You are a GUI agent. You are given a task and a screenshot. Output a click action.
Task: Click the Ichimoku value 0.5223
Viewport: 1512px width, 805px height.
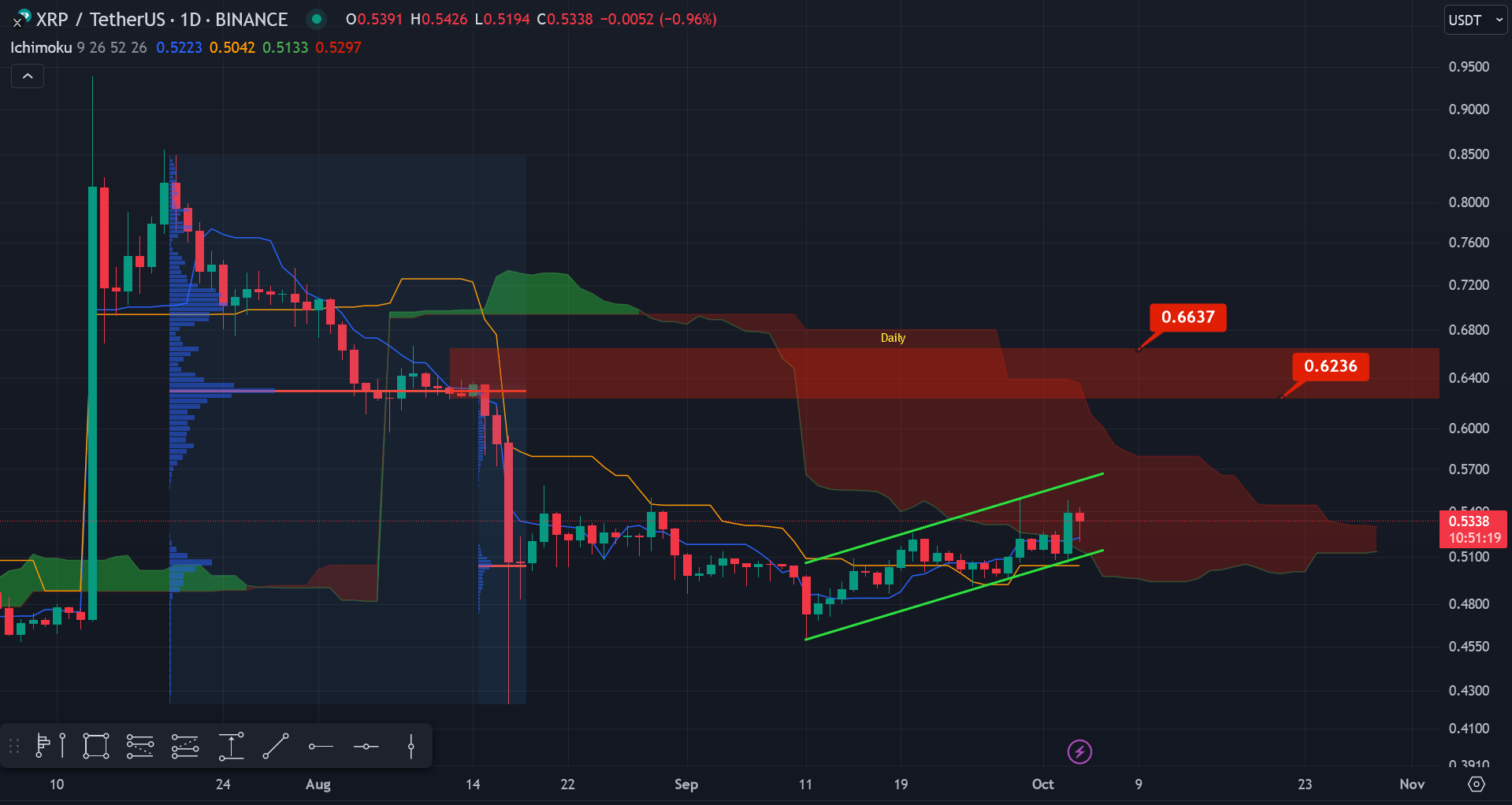(x=179, y=47)
